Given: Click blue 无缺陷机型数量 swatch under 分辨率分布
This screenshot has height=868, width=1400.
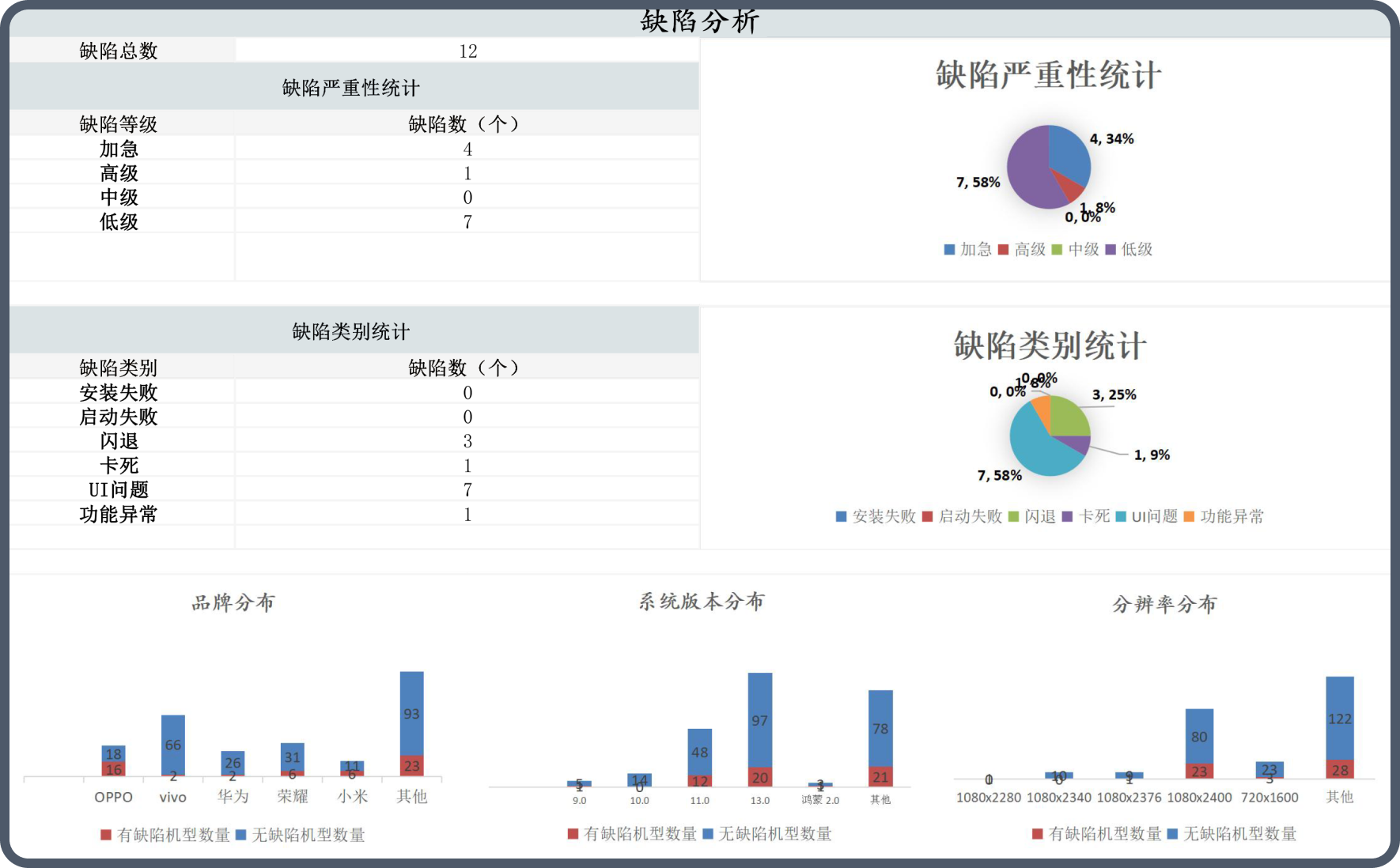Looking at the screenshot, I should coord(1172,834).
